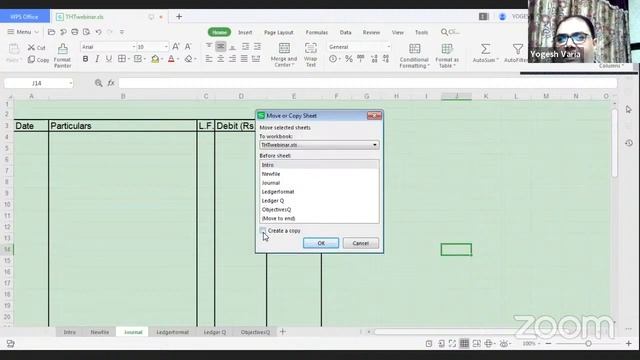Open the Data ribbon tab
The image size is (640, 360).
(x=345, y=32)
